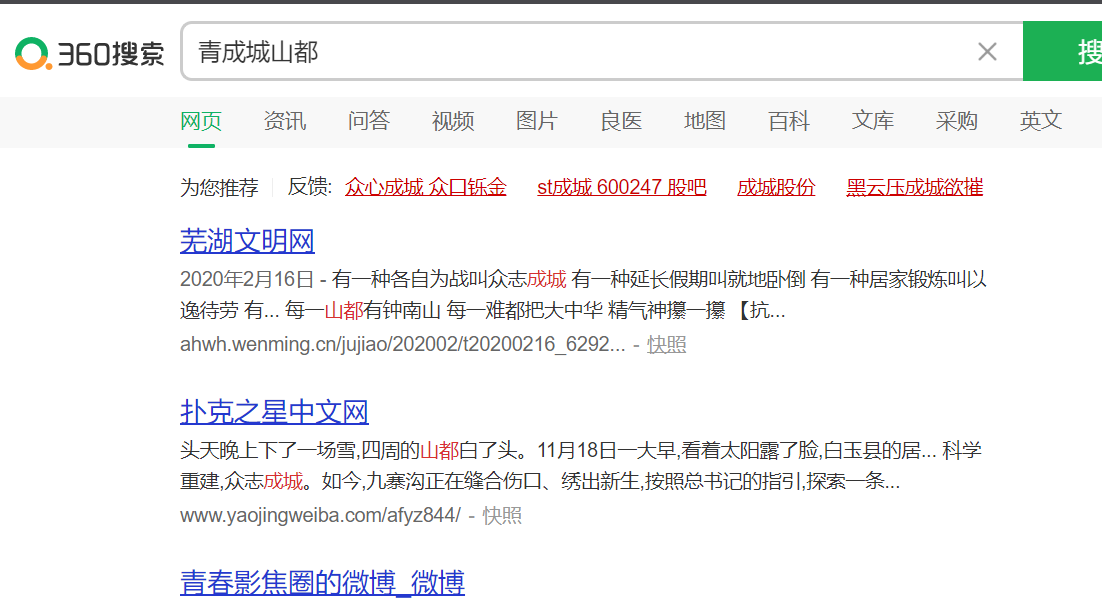Open the 扑克之星中文网 result

click(274, 411)
